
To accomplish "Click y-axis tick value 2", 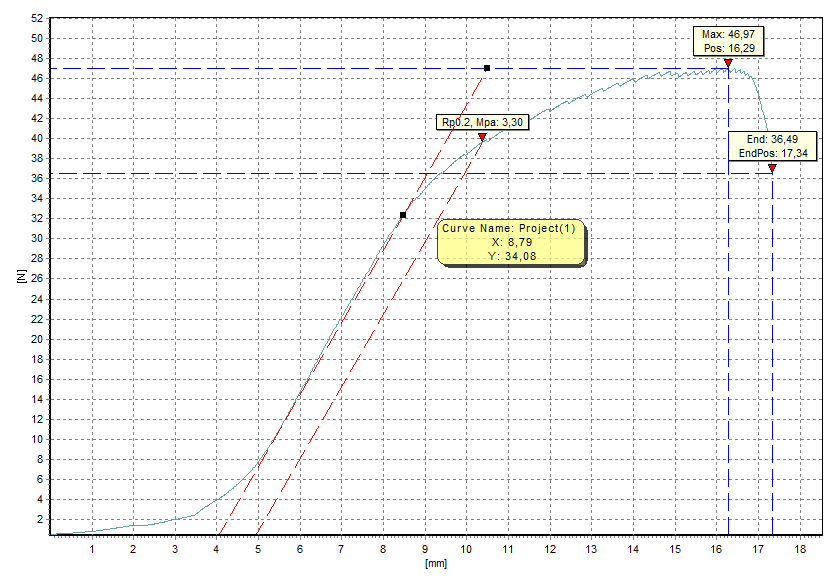I will 40,519.
